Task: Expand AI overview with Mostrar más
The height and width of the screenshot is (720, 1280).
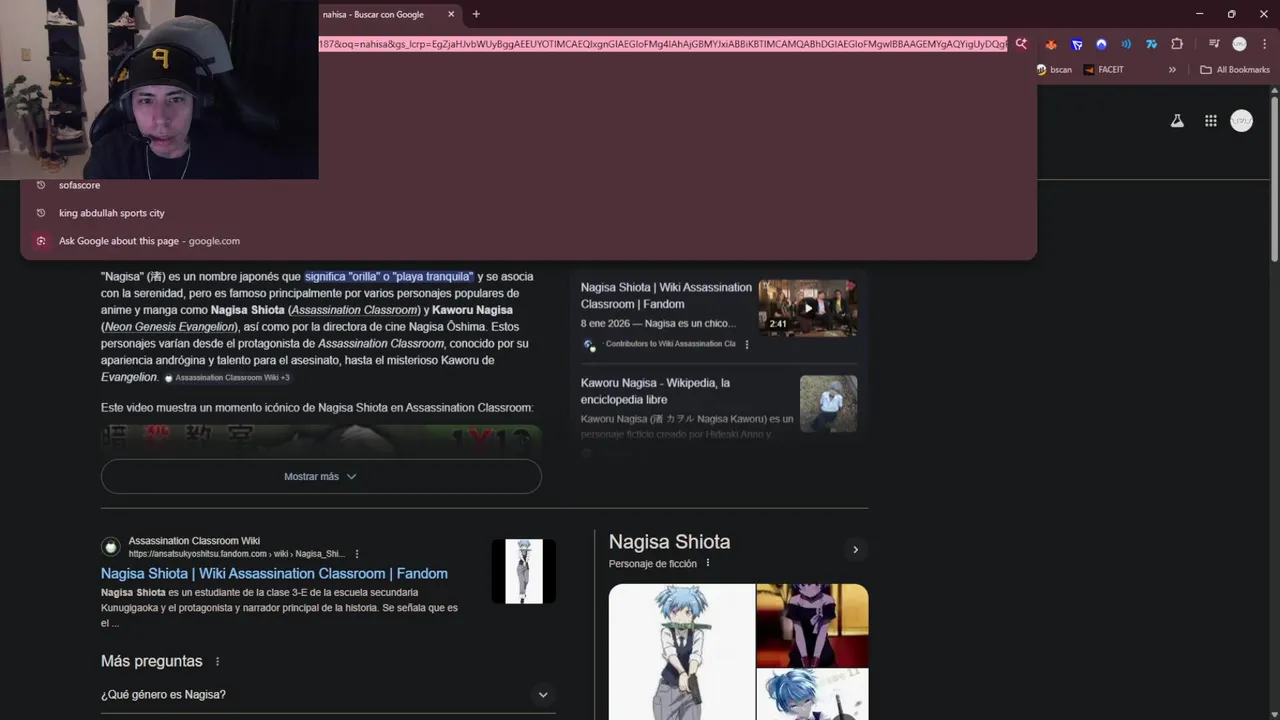Action: (x=321, y=476)
